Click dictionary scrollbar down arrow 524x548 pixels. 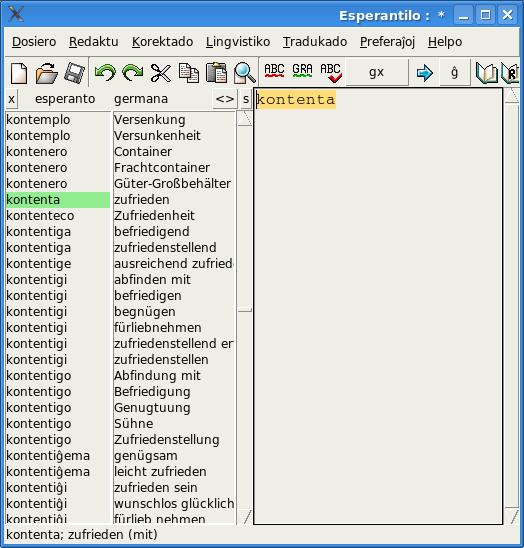click(245, 517)
